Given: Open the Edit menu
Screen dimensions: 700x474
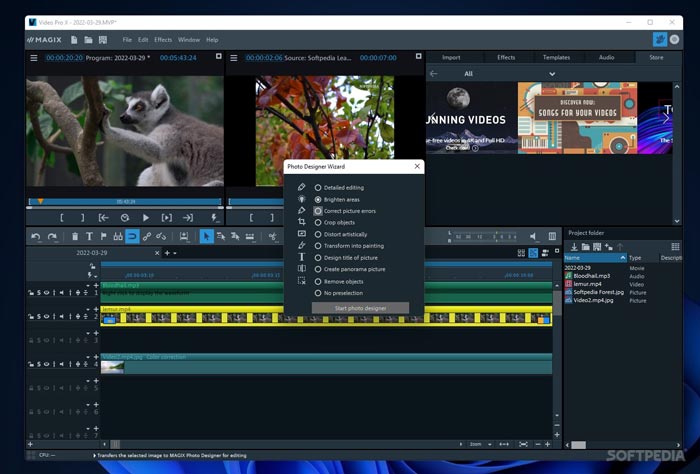Looking at the screenshot, I should pyautogui.click(x=143, y=40).
